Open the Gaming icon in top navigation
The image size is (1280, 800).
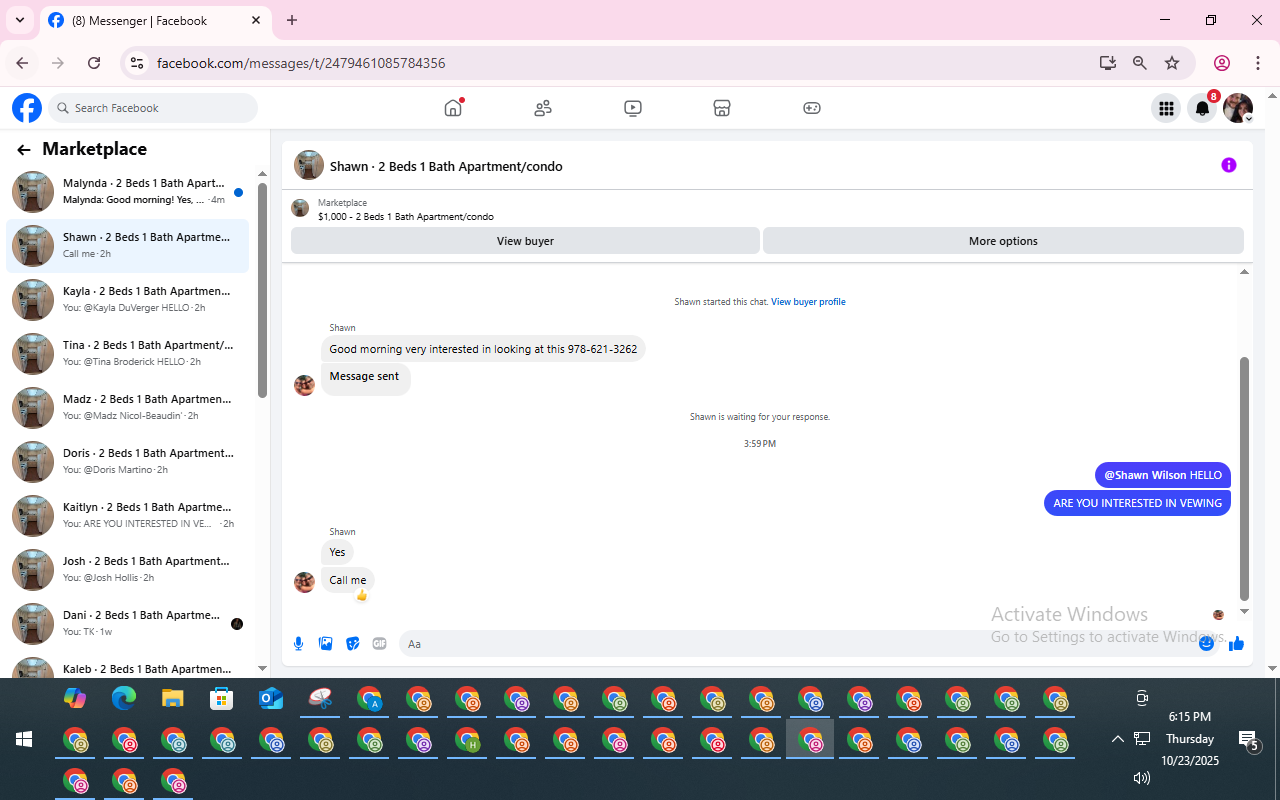[812, 108]
